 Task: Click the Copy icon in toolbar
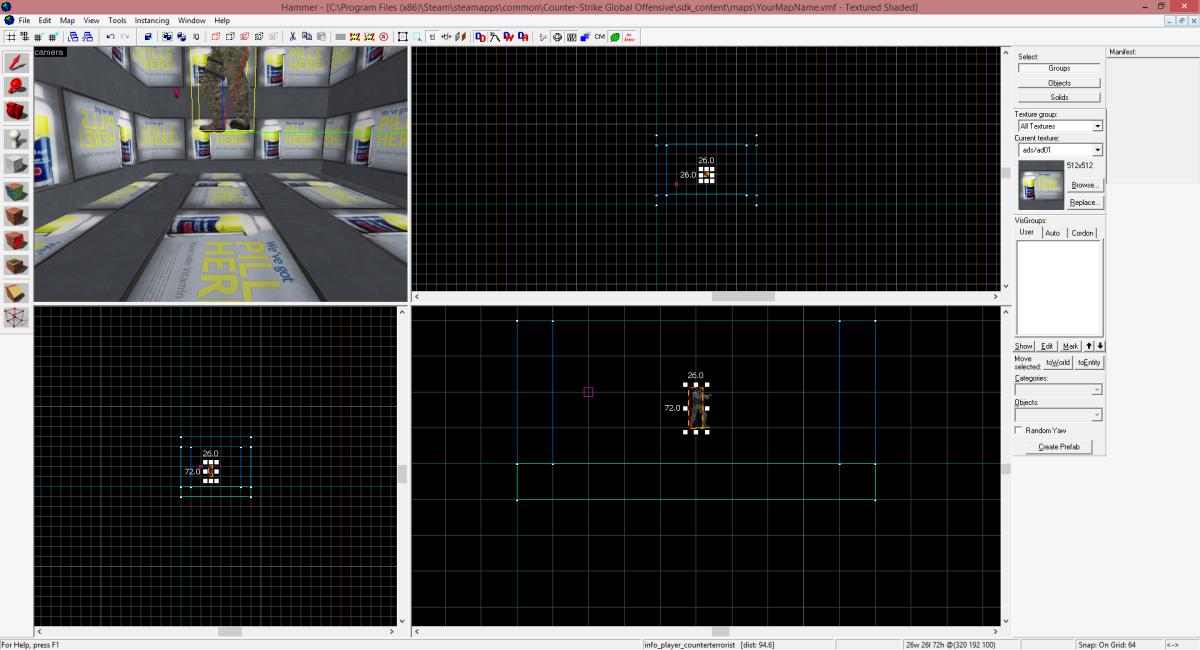click(x=307, y=36)
